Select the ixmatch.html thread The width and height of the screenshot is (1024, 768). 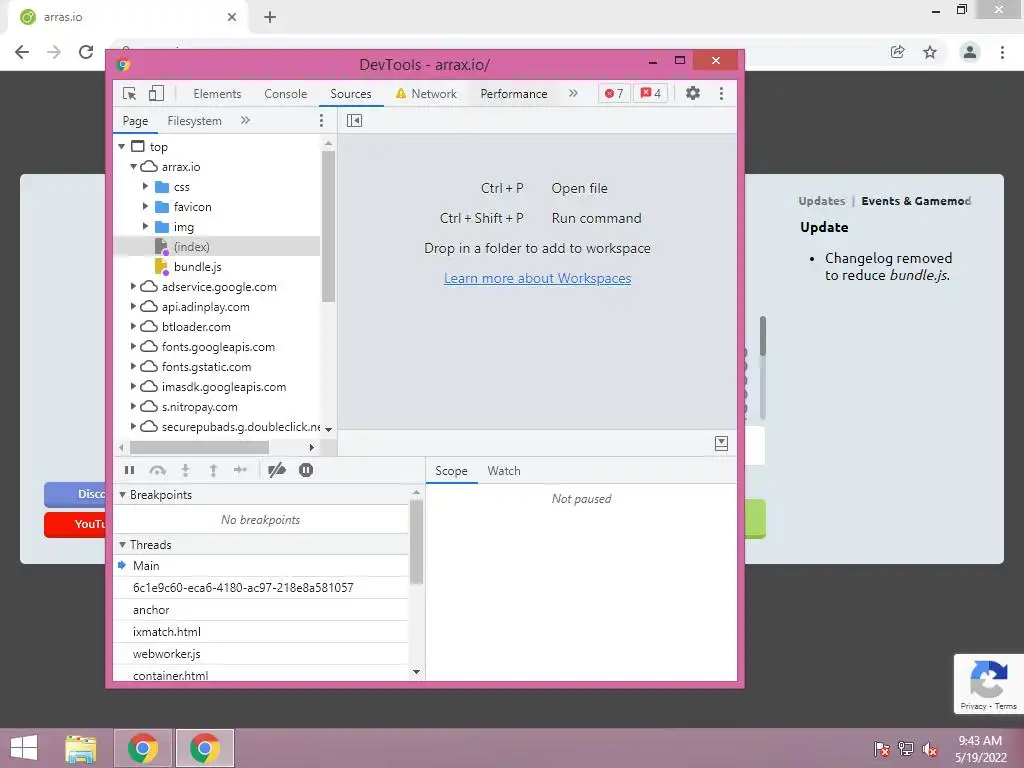click(261, 632)
